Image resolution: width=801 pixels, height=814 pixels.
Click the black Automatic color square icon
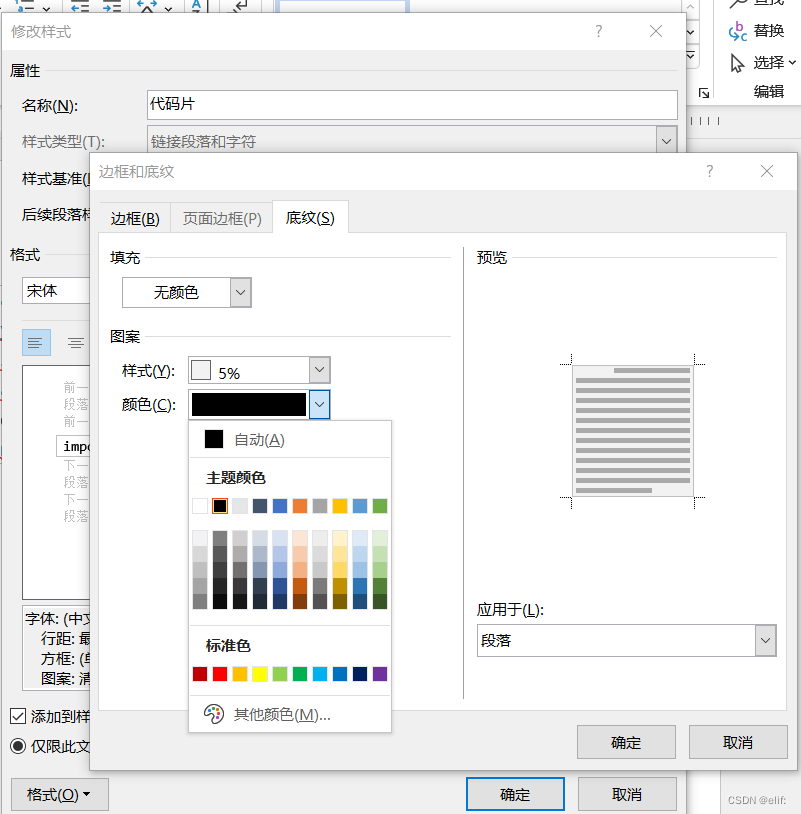[214, 439]
